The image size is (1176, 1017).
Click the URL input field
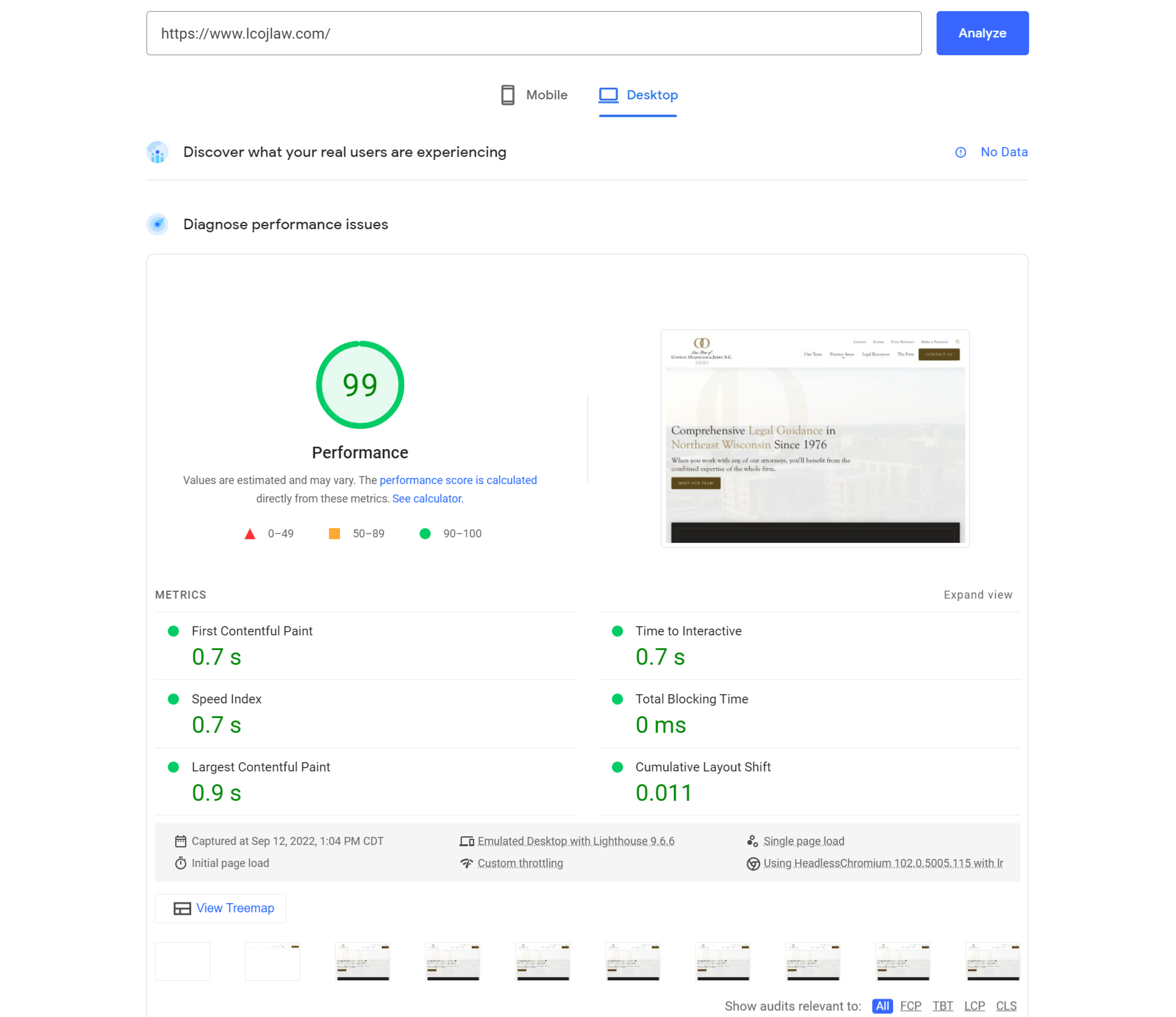pos(533,33)
